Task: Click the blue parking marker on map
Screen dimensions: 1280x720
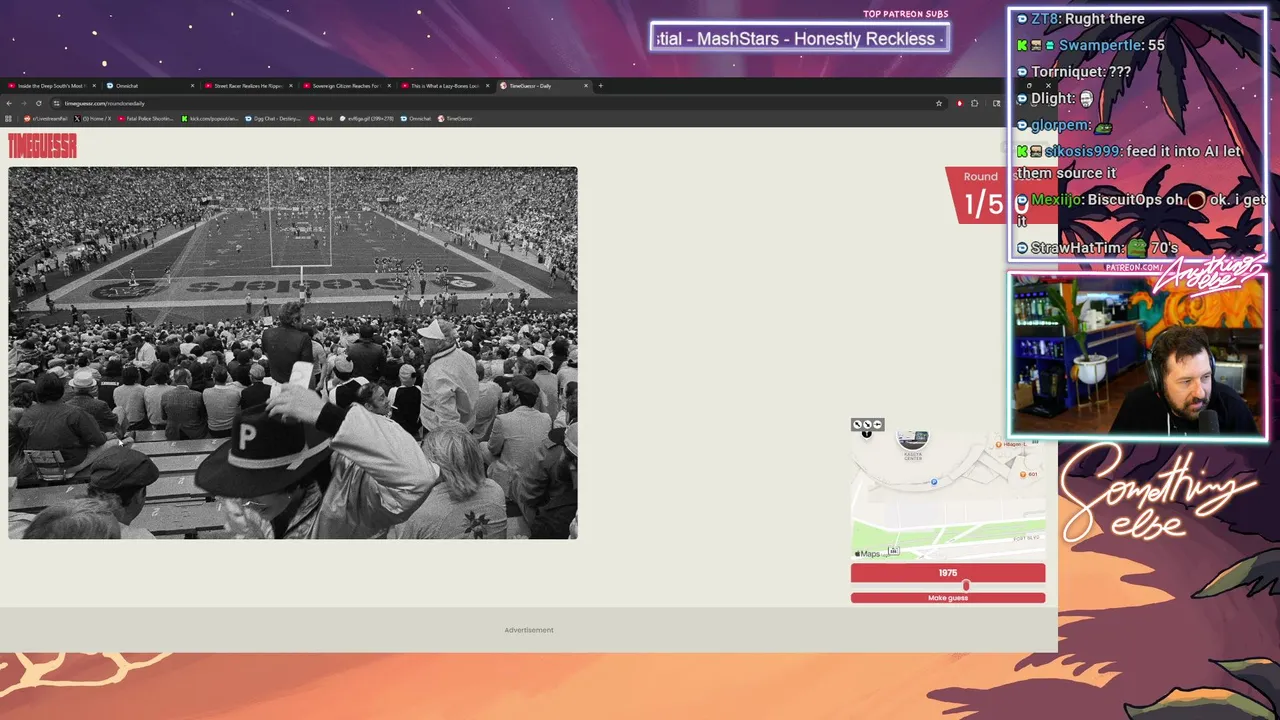Action: (934, 482)
